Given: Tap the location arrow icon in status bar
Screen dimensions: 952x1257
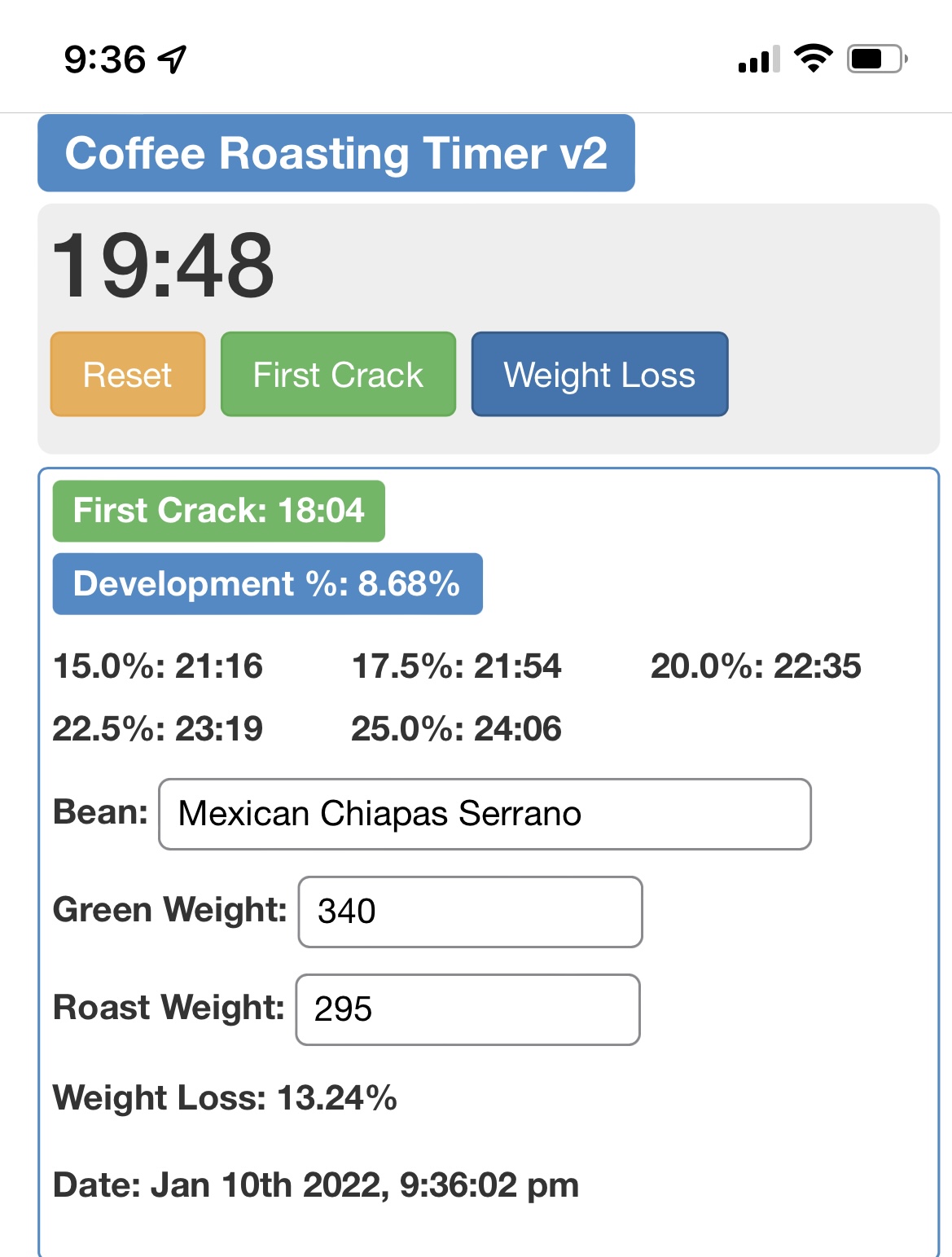Looking at the screenshot, I should click(x=173, y=59).
